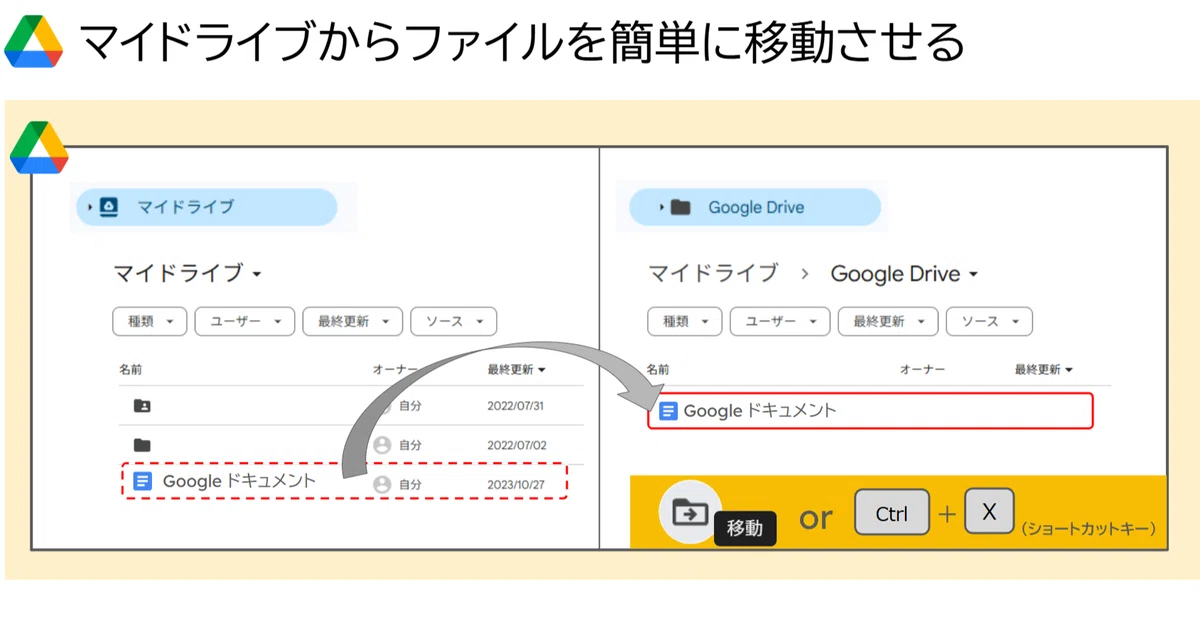
Task: Select Google ドキュメント file in left pane
Action: click(x=345, y=481)
